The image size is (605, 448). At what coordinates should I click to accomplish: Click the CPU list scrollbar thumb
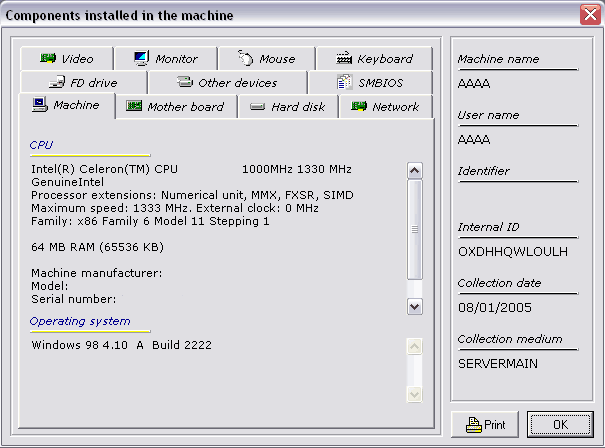(415, 229)
